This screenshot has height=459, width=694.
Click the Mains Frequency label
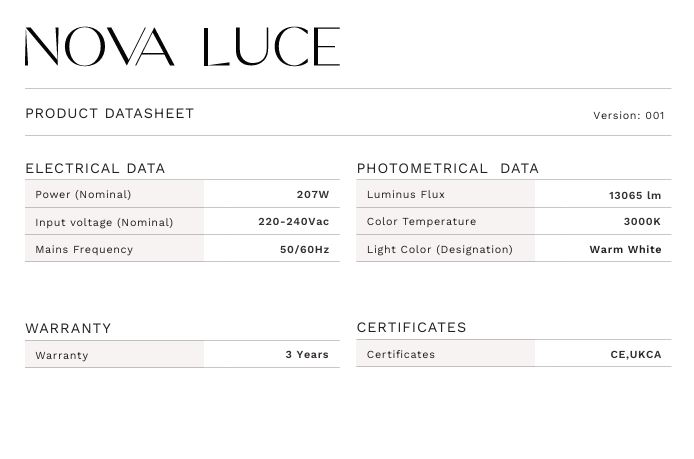pos(84,249)
